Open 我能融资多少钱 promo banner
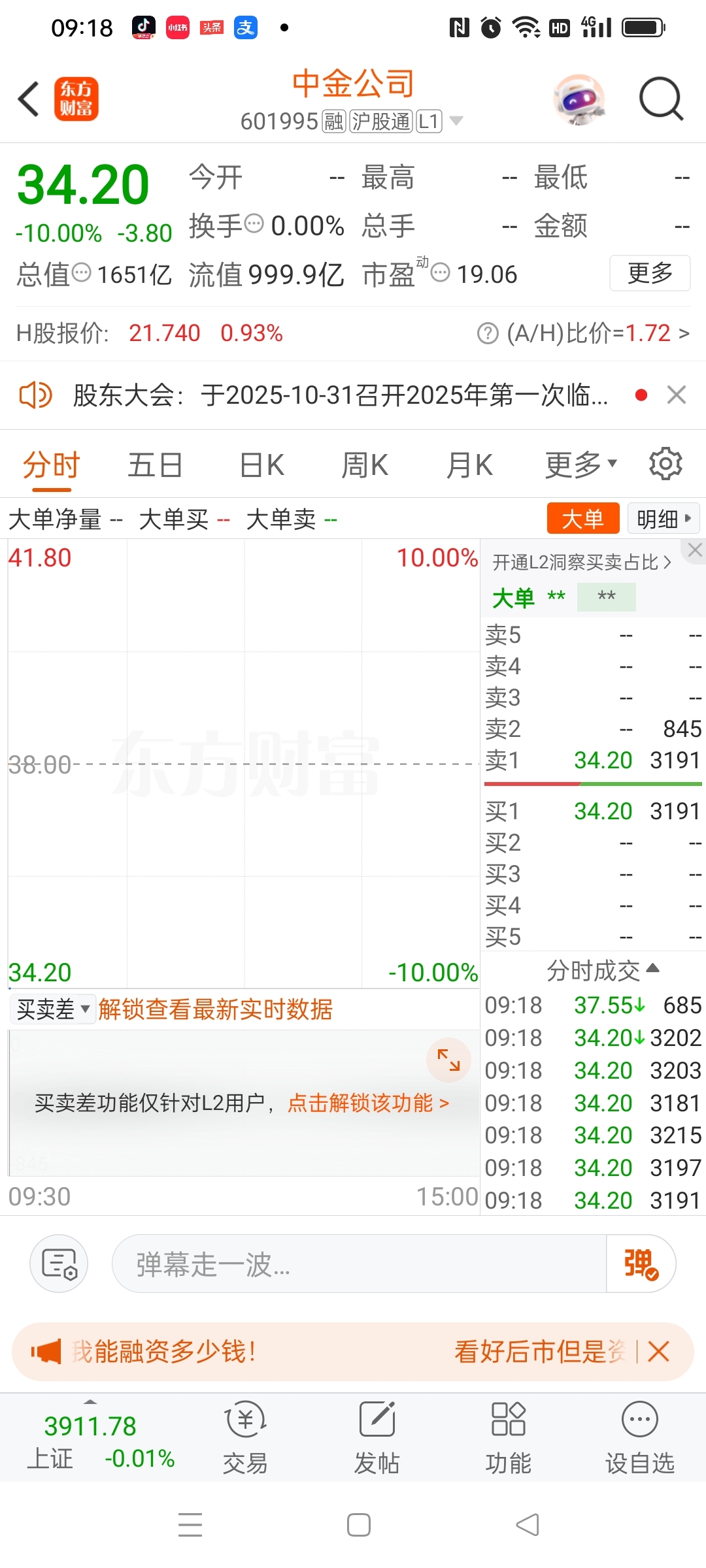Image resolution: width=706 pixels, height=1568 pixels. 164,1351
